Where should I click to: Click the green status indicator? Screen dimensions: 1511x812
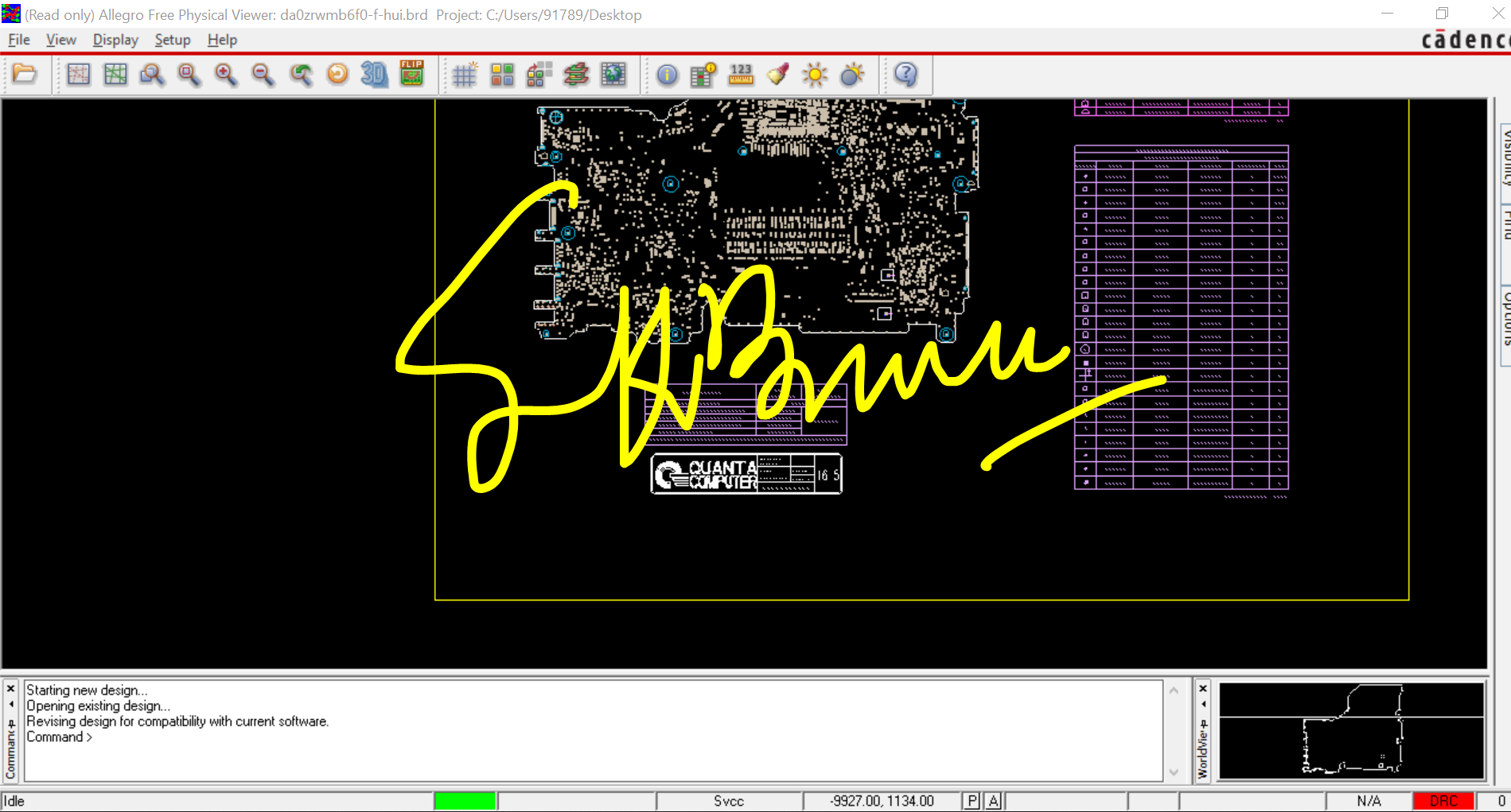point(465,801)
